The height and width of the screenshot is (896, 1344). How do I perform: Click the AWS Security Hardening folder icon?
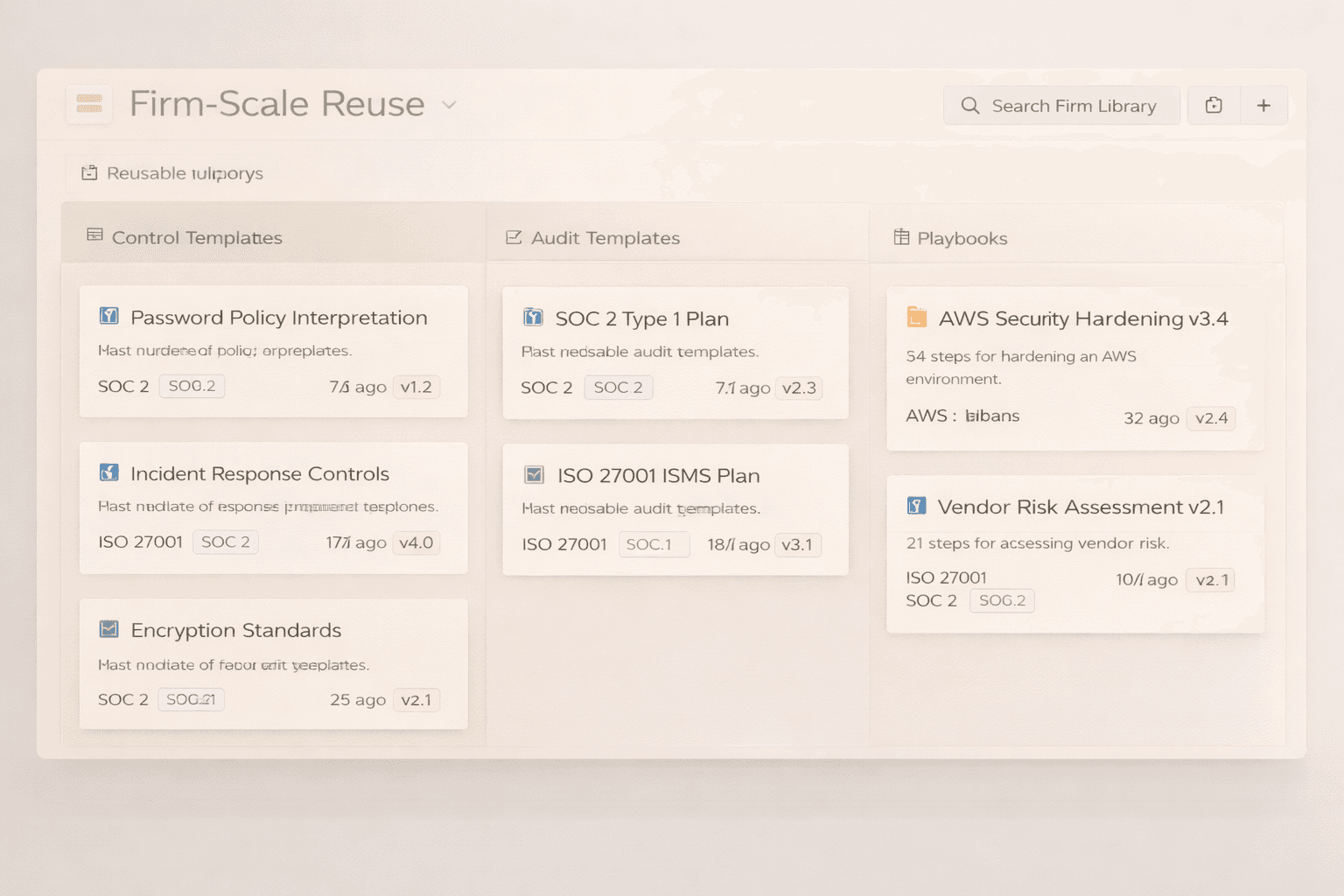coord(916,317)
